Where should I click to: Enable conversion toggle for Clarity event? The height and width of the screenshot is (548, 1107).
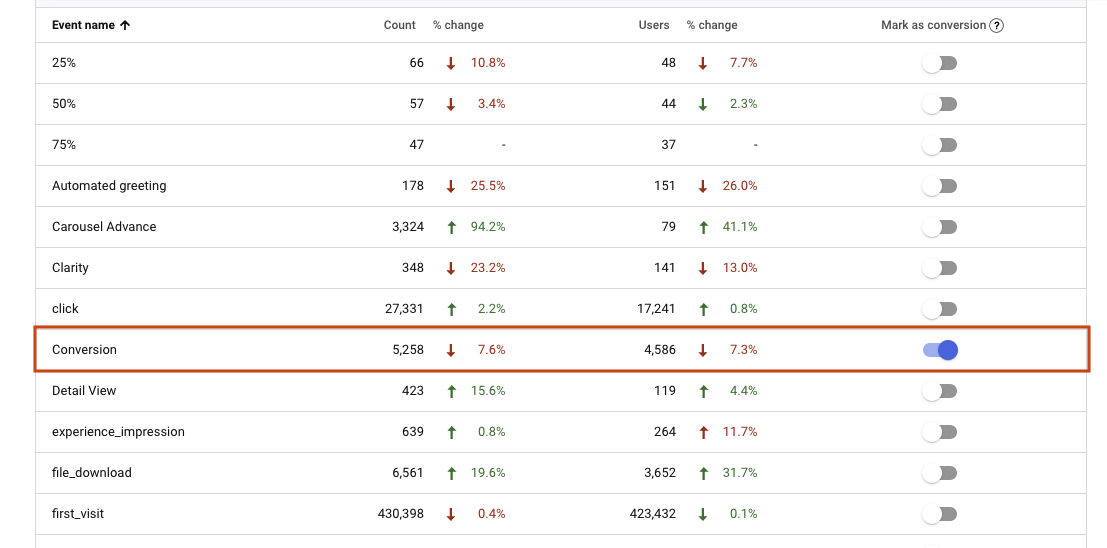pos(940,268)
